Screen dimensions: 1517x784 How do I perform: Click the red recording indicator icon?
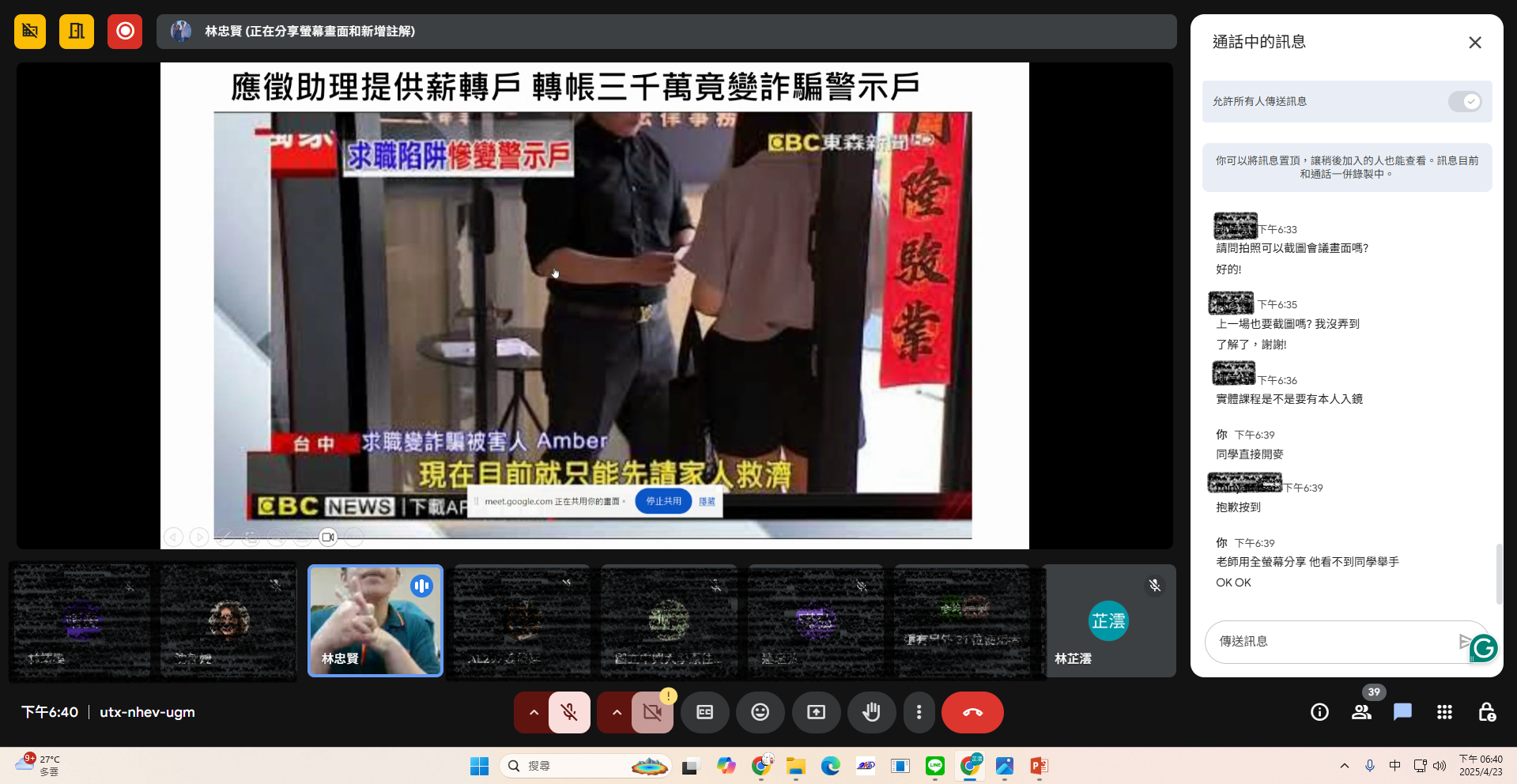(125, 32)
